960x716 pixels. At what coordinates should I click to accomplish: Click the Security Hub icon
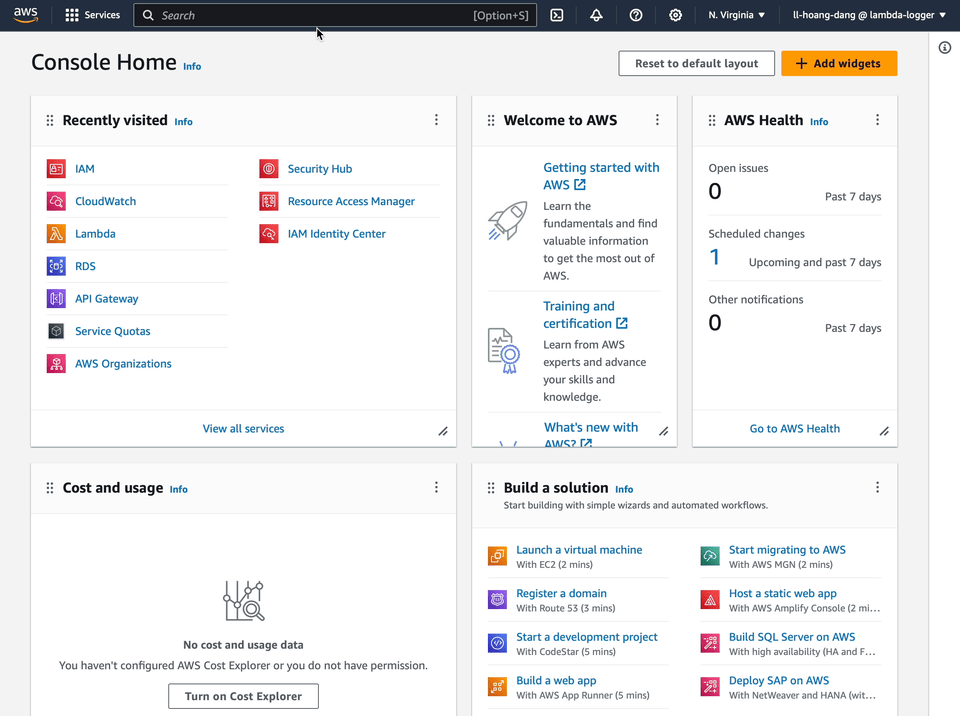269,168
